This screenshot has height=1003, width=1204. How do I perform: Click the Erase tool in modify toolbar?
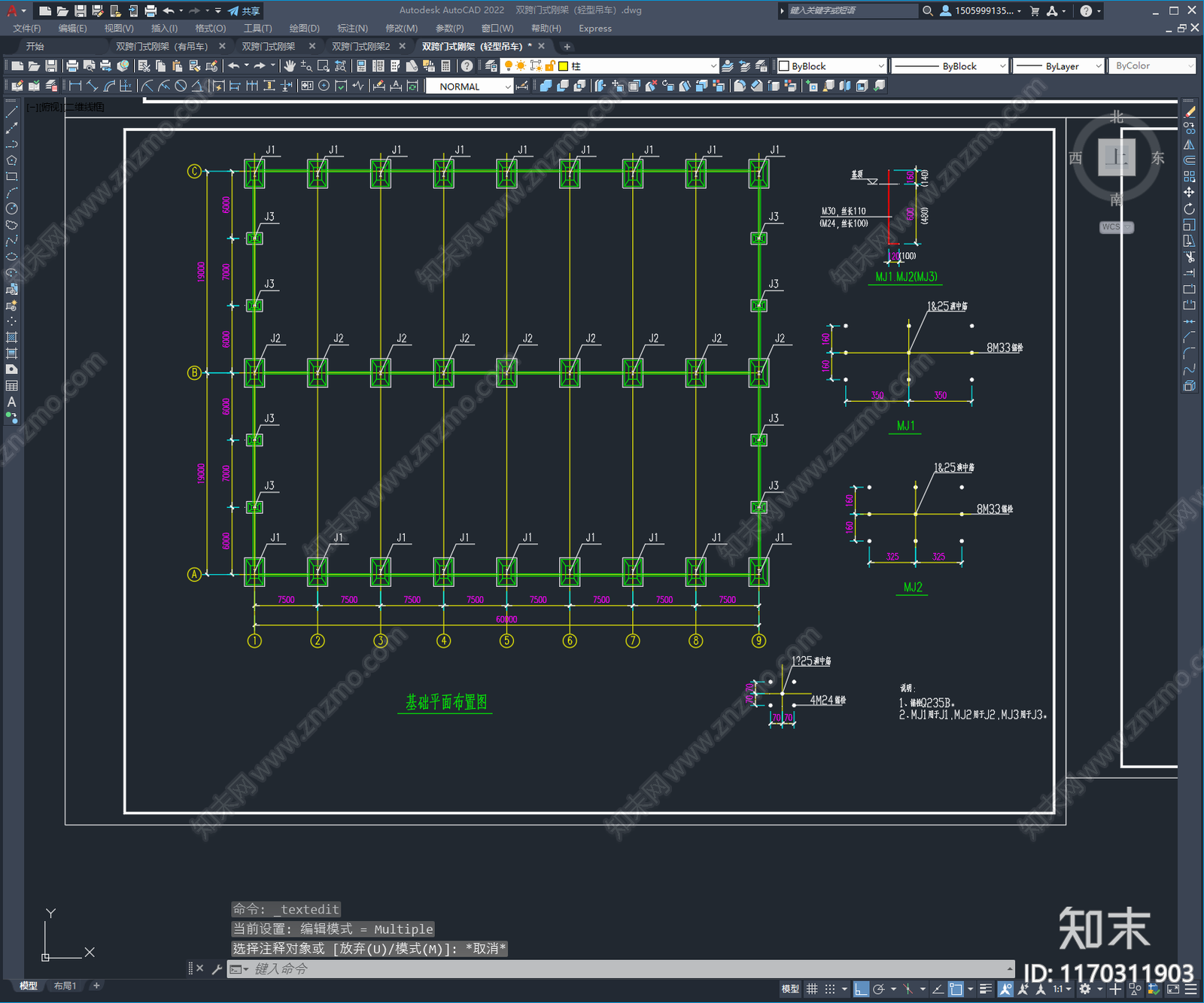pos(1190,111)
